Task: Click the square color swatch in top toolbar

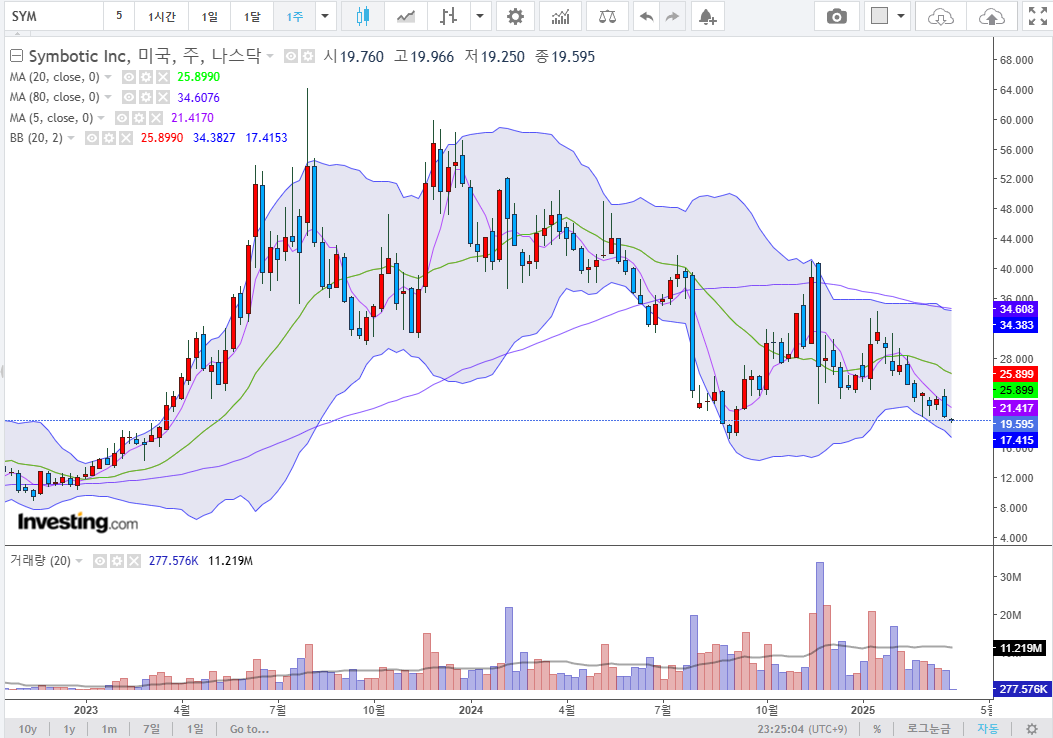Action: click(x=879, y=16)
